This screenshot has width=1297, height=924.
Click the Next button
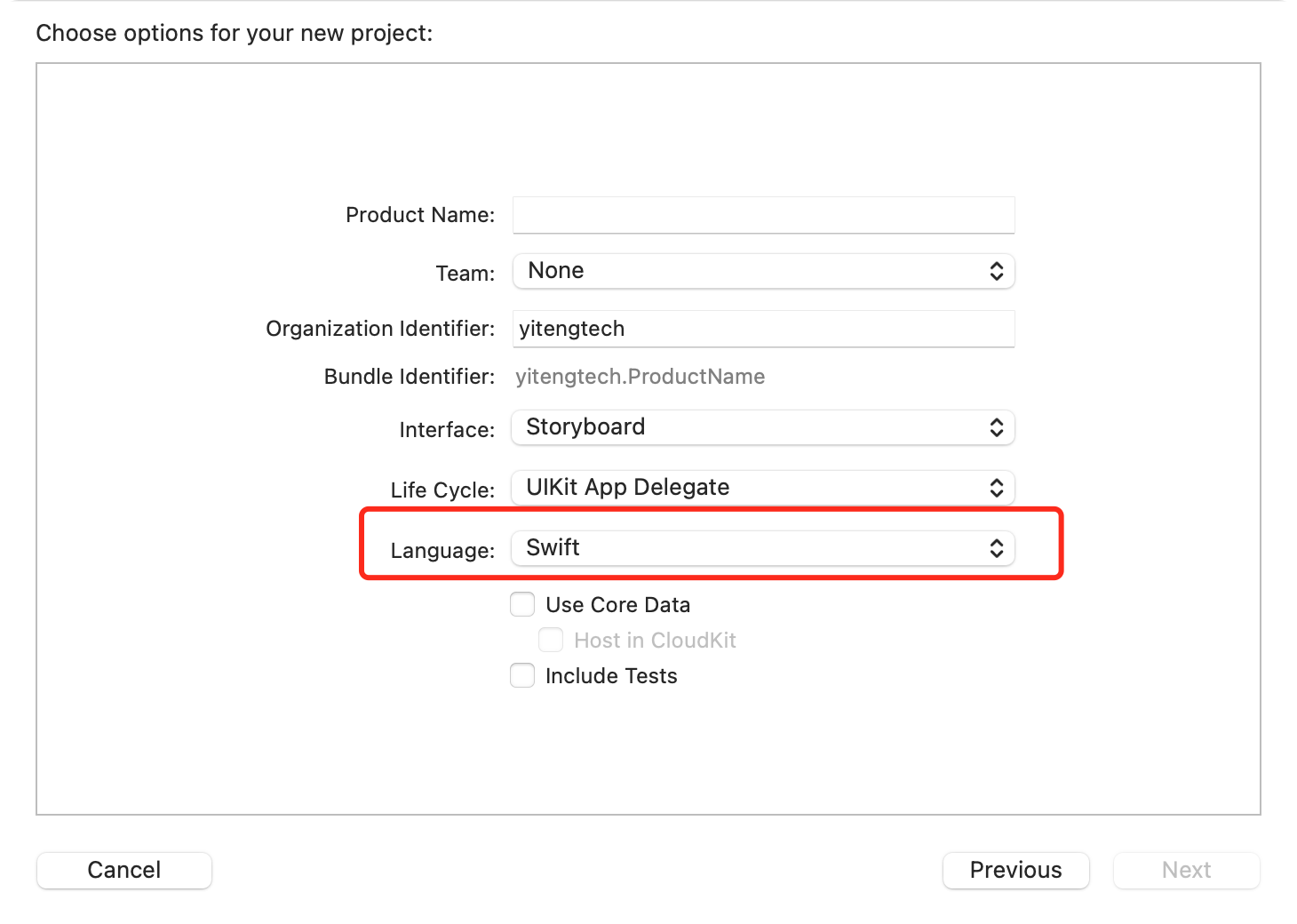pyautogui.click(x=1186, y=870)
